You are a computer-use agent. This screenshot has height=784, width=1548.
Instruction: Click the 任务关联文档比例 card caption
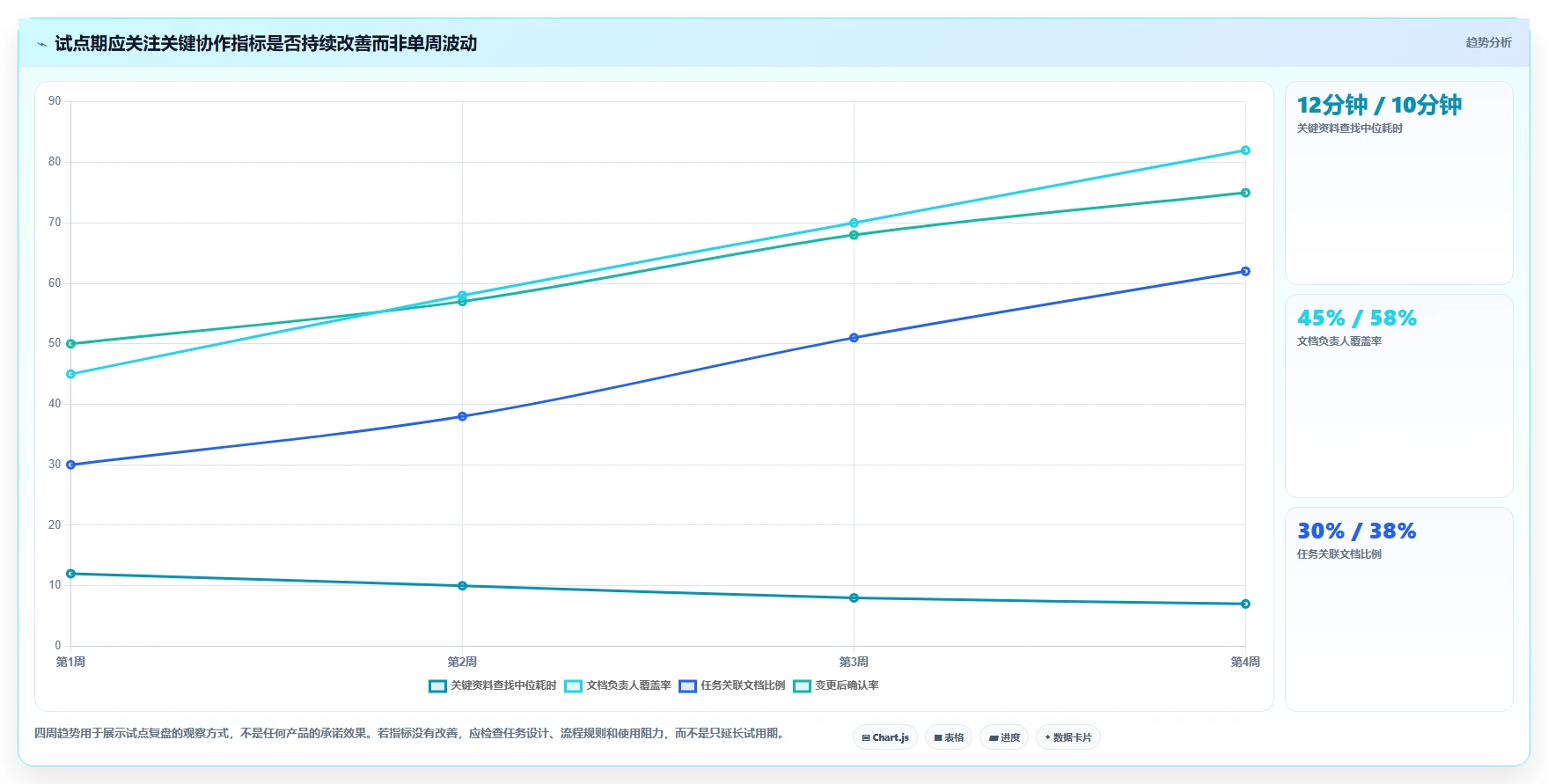pyautogui.click(x=1339, y=554)
